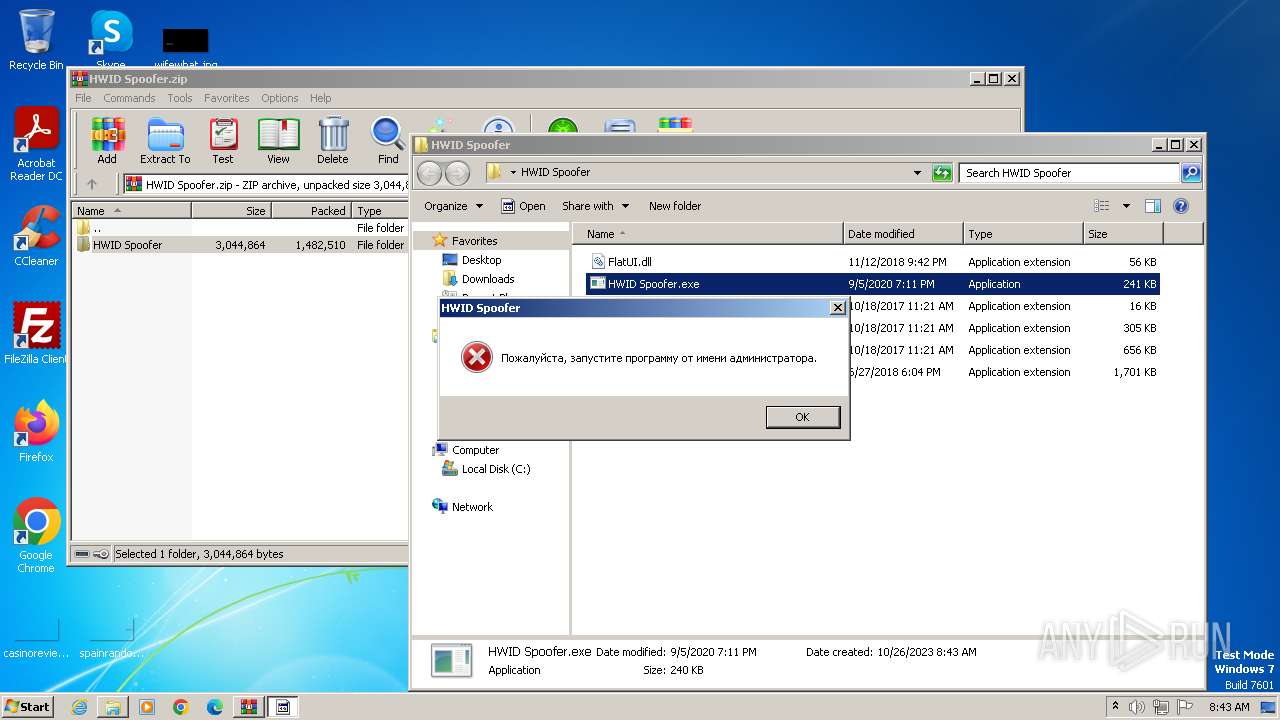Viewport: 1280px width, 720px height.
Task: Click the Search HWID Spoofer input field
Action: click(x=1068, y=173)
